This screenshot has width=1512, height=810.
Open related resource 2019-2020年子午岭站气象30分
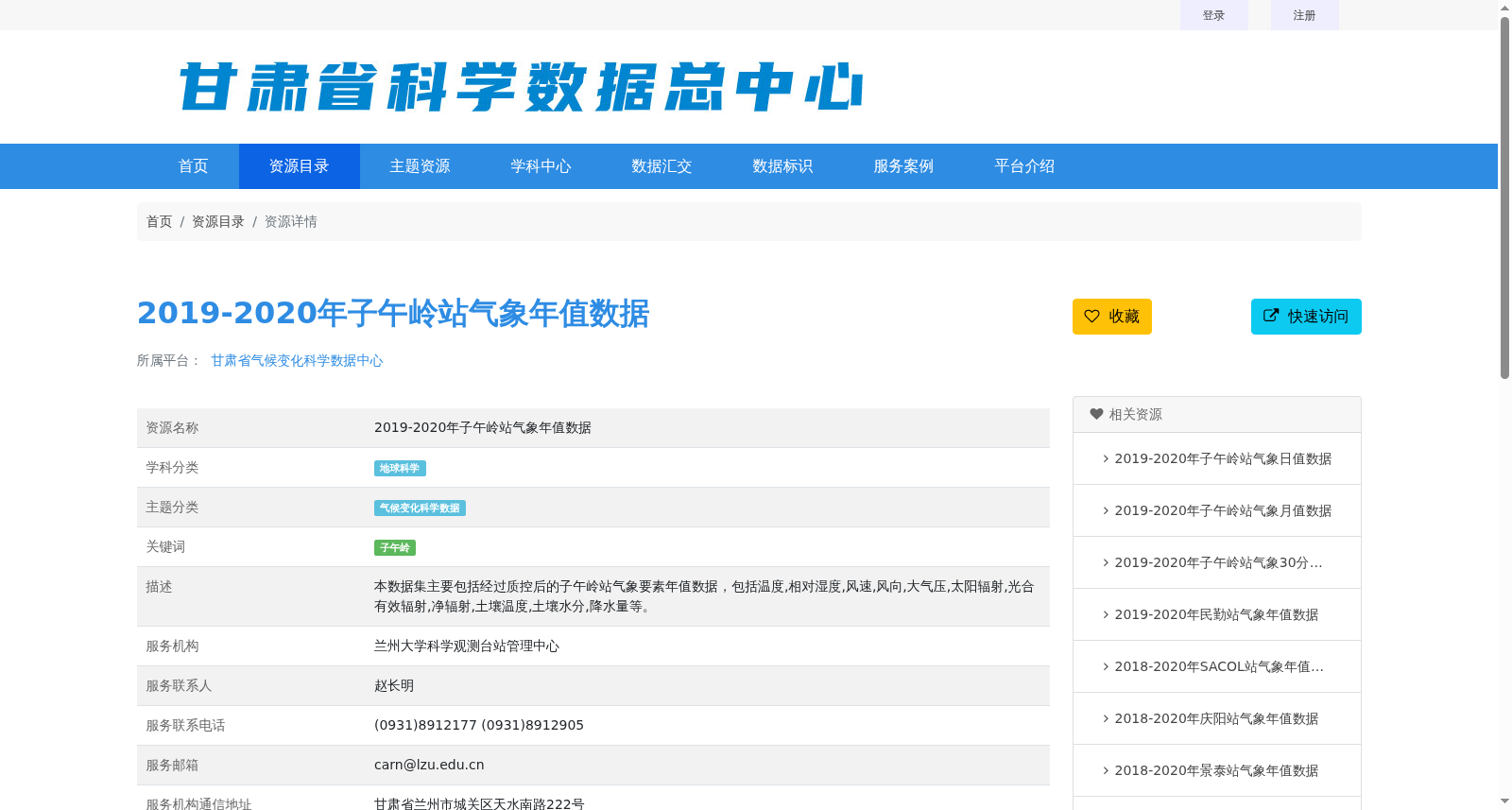[1218, 562]
